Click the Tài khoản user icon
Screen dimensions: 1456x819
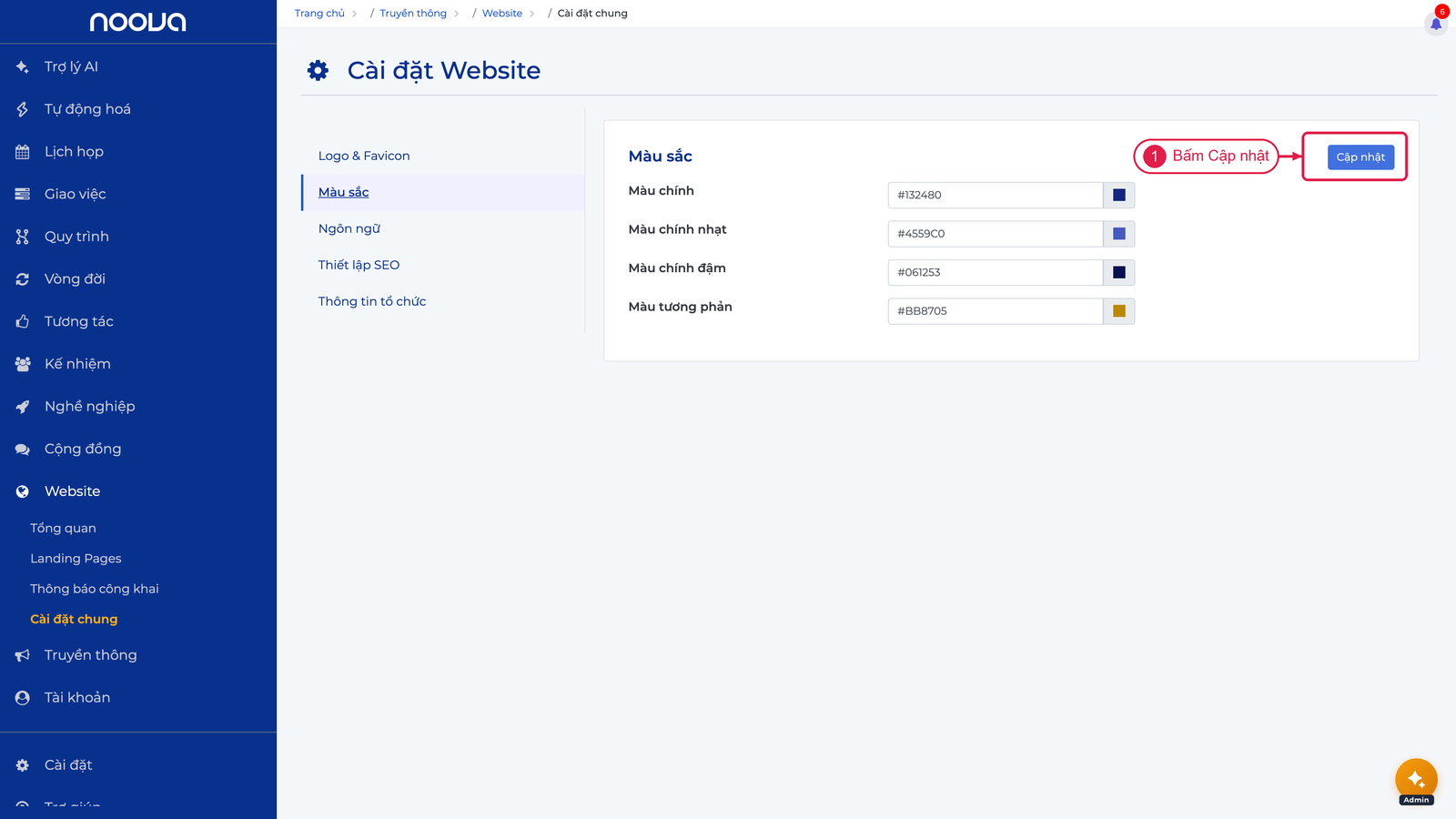[23, 698]
